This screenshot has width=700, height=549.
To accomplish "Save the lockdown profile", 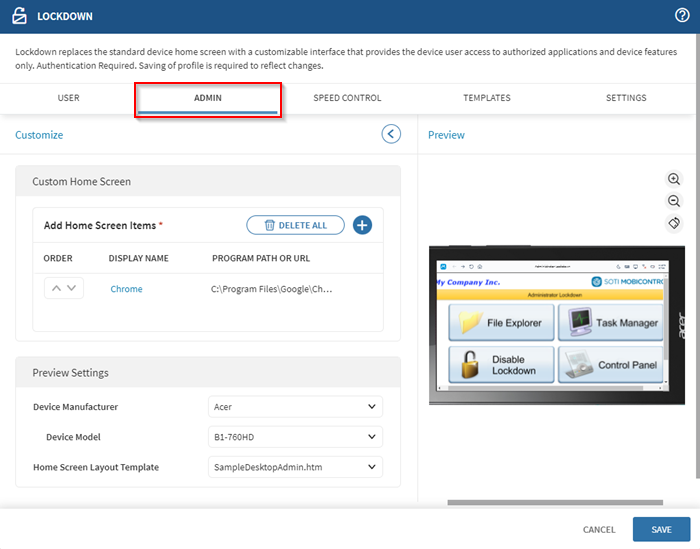I will (661, 529).
